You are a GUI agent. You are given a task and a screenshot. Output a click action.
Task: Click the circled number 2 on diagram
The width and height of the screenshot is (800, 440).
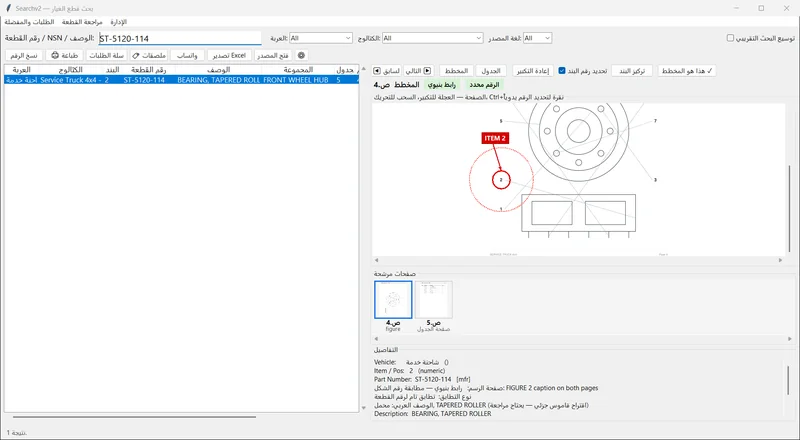pyautogui.click(x=501, y=180)
